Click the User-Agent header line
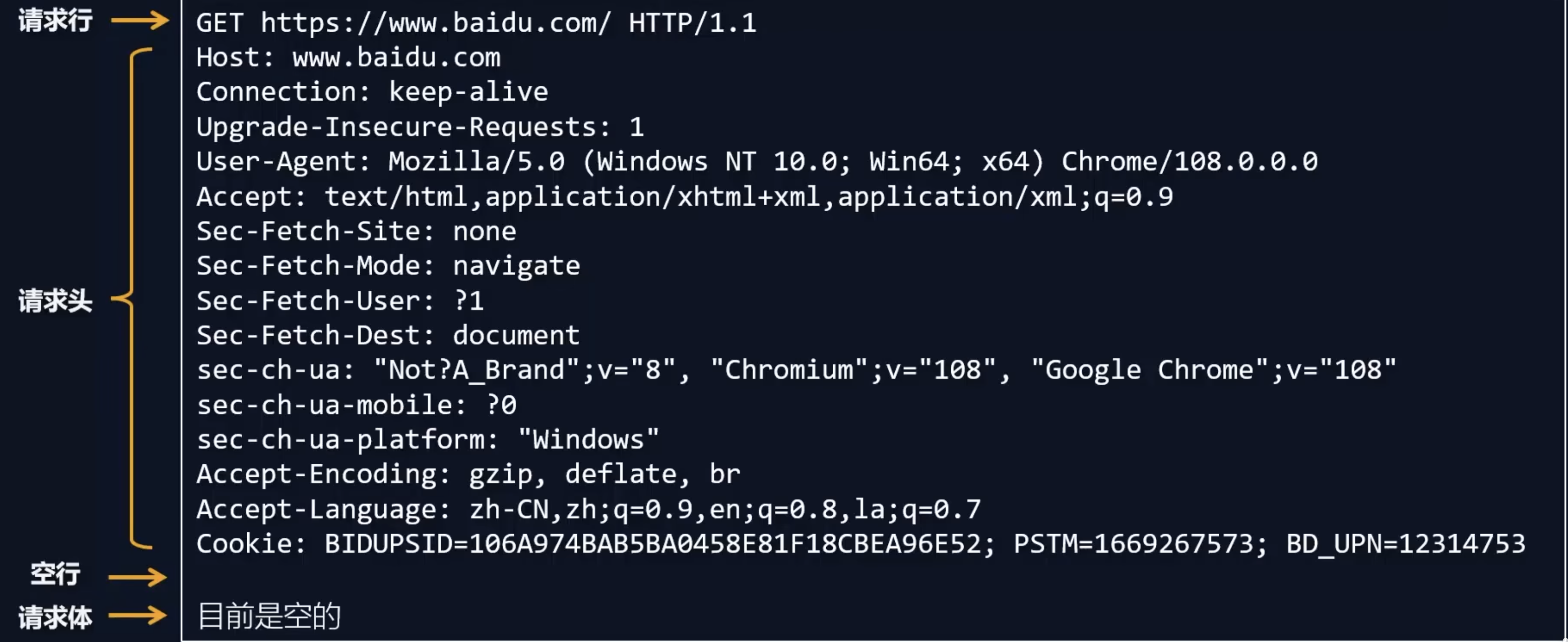 tap(757, 161)
